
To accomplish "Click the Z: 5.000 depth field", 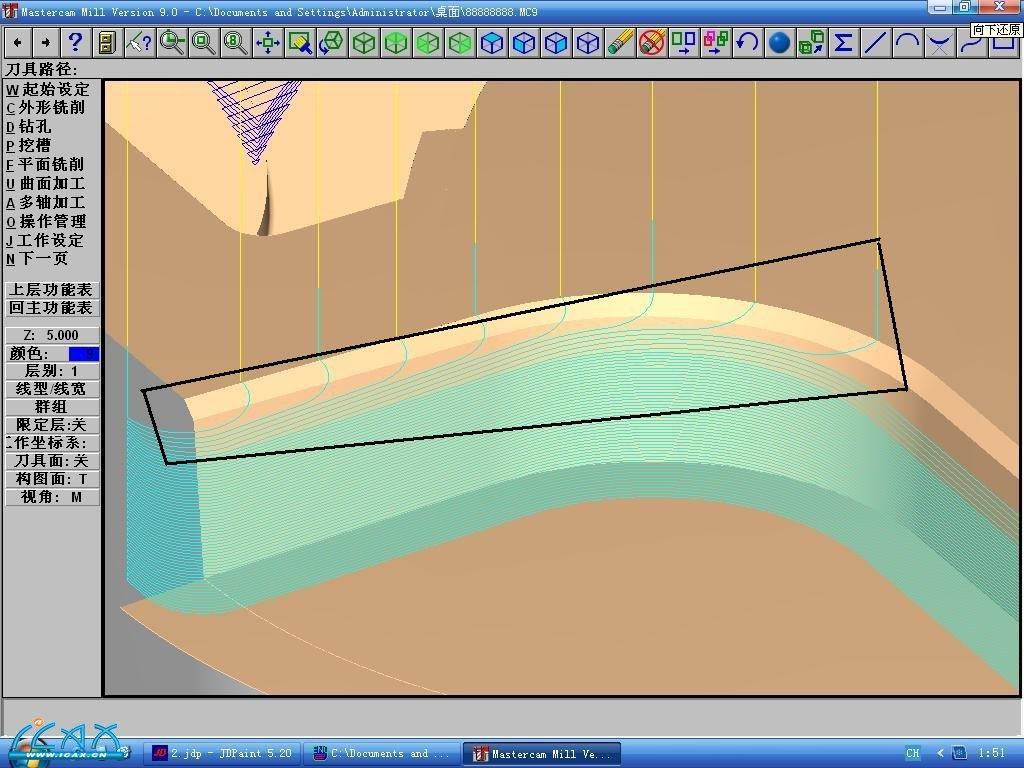I will pyautogui.click(x=52, y=335).
